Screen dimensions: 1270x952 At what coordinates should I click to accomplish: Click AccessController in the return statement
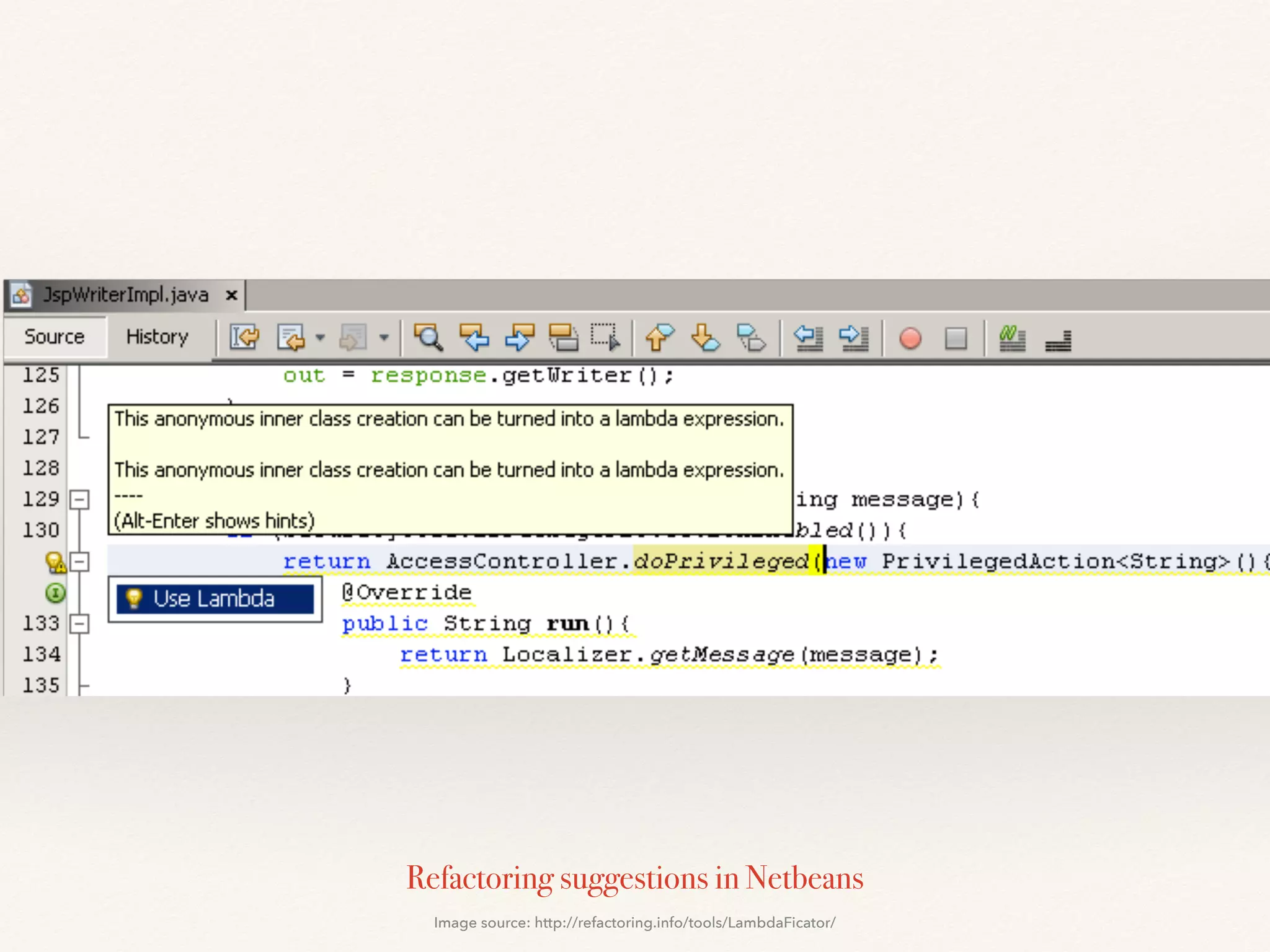tap(502, 562)
